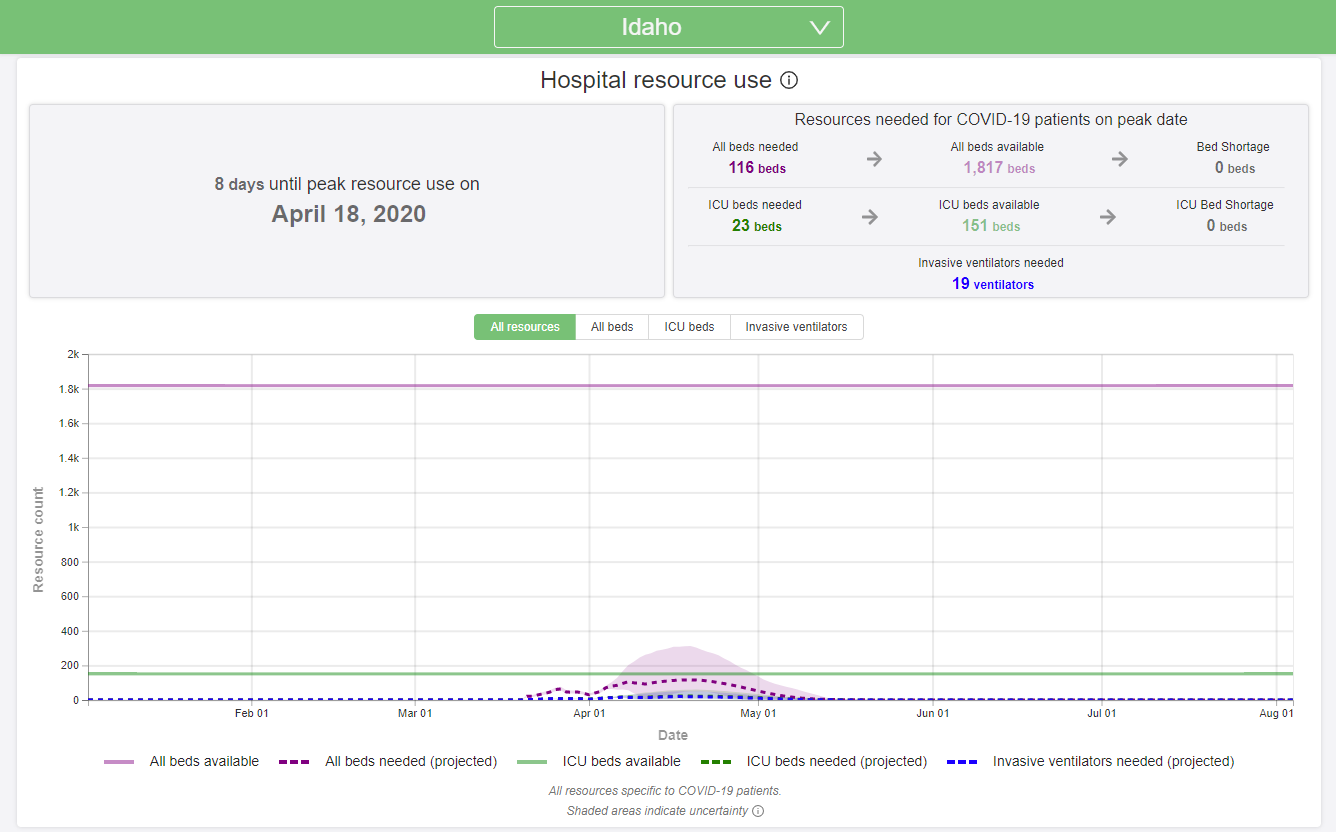Open the Idaho state dropdown
This screenshot has height=832, width=1336.
[x=668, y=27]
